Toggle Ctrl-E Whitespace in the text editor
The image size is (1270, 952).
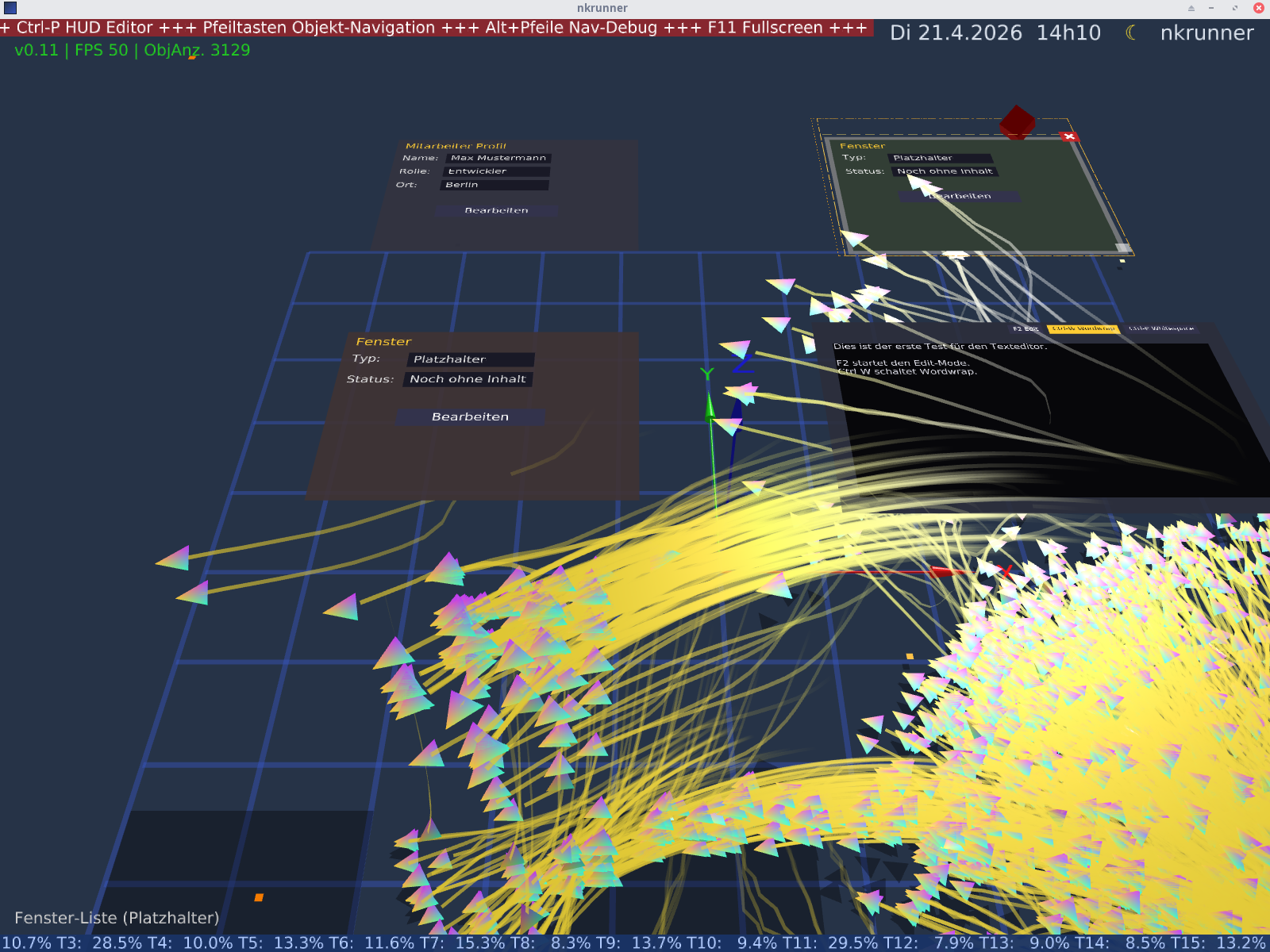(x=1161, y=328)
